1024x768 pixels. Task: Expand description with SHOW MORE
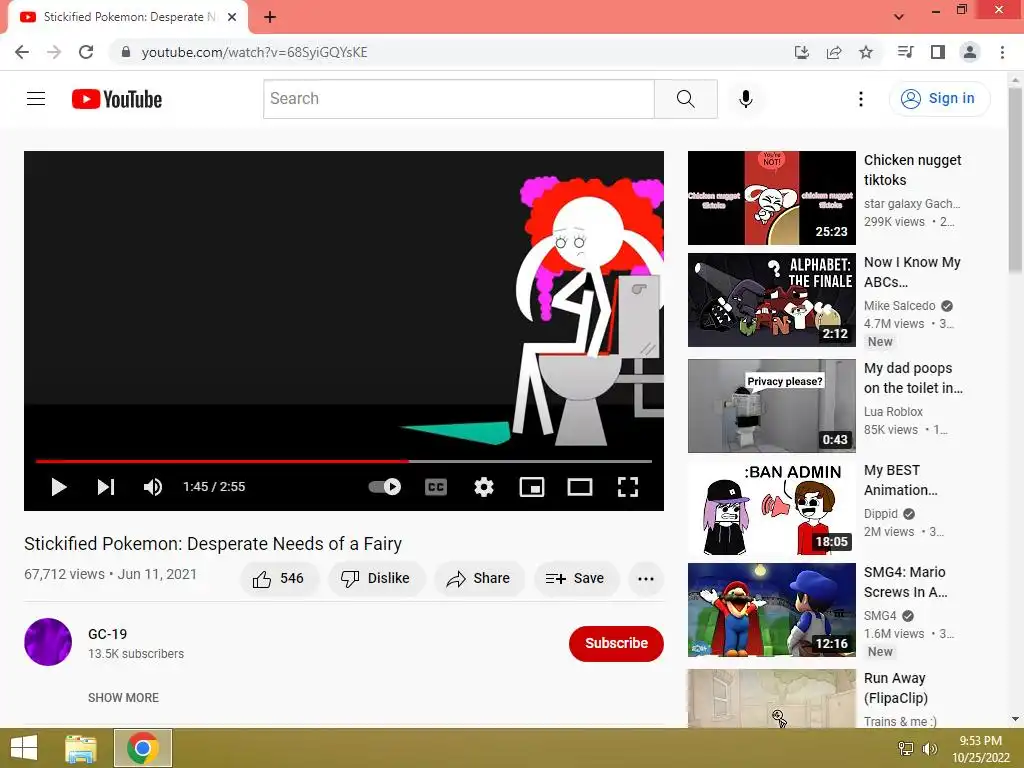(123, 697)
